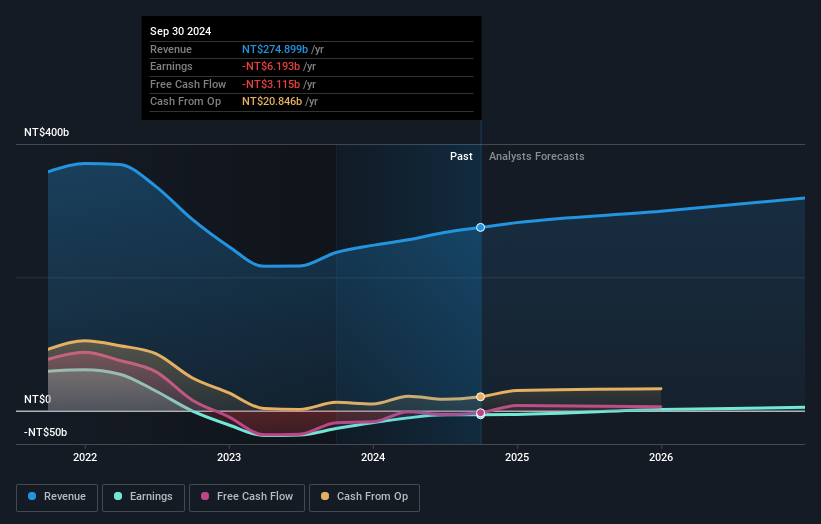Click the NT$400b y-axis label
The height and width of the screenshot is (524, 821).
click(47, 132)
